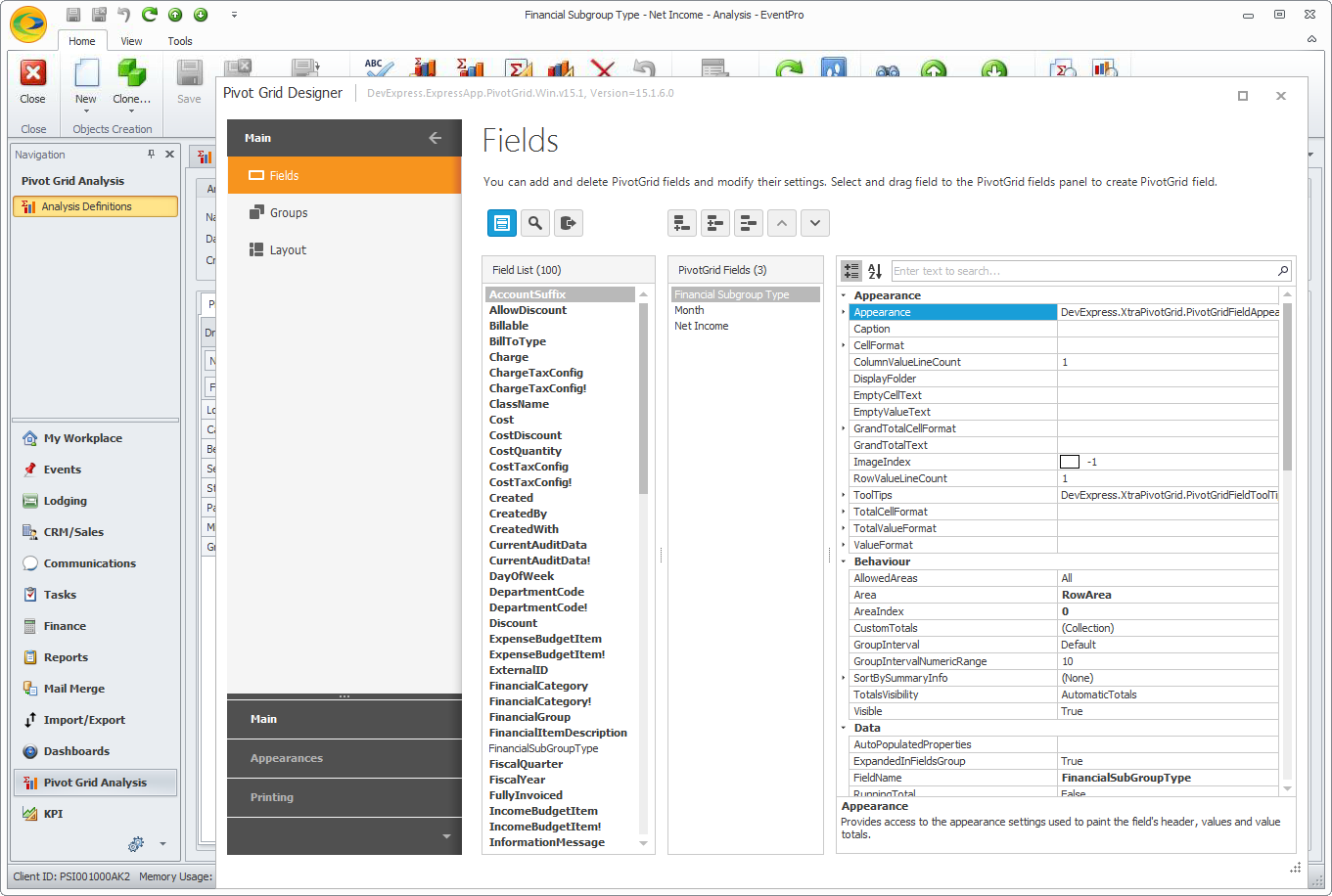1332x896 pixels.
Task: Select the Net Income field in PivotGrid Fields
Action: click(x=702, y=326)
